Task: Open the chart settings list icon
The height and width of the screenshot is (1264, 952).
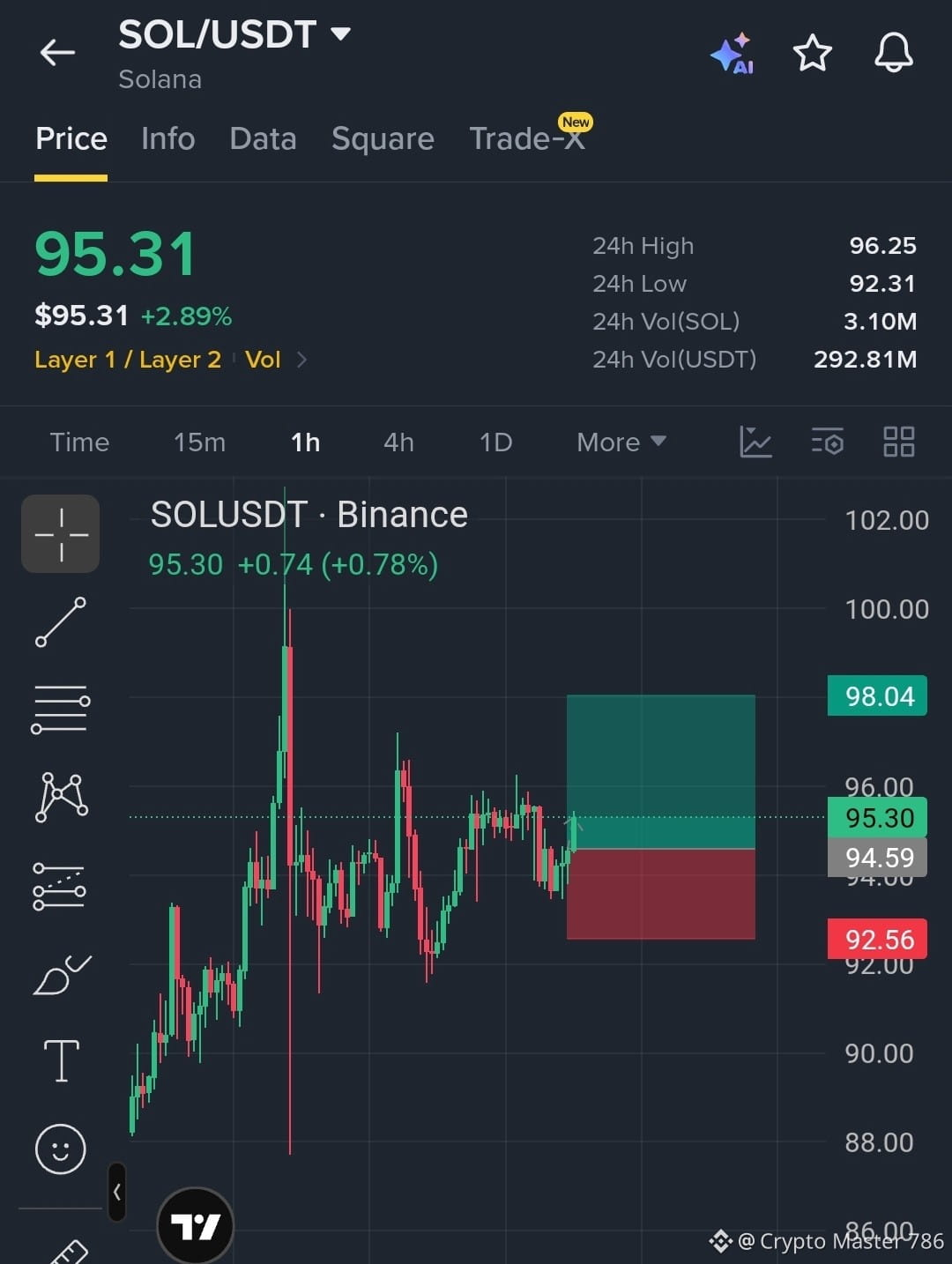Action: [827, 442]
